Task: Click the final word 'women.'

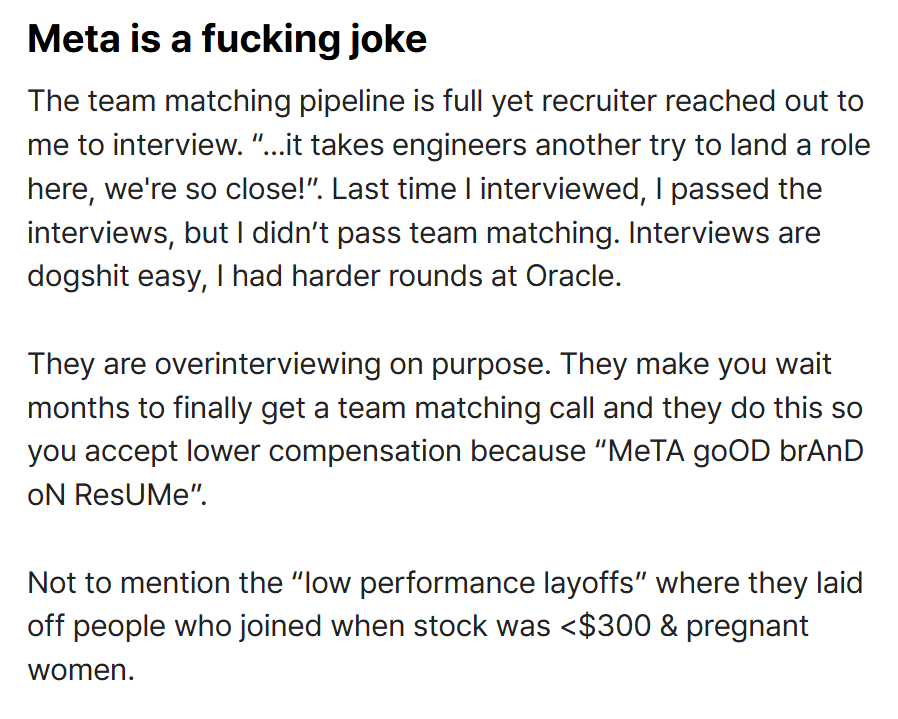Action: [81, 671]
